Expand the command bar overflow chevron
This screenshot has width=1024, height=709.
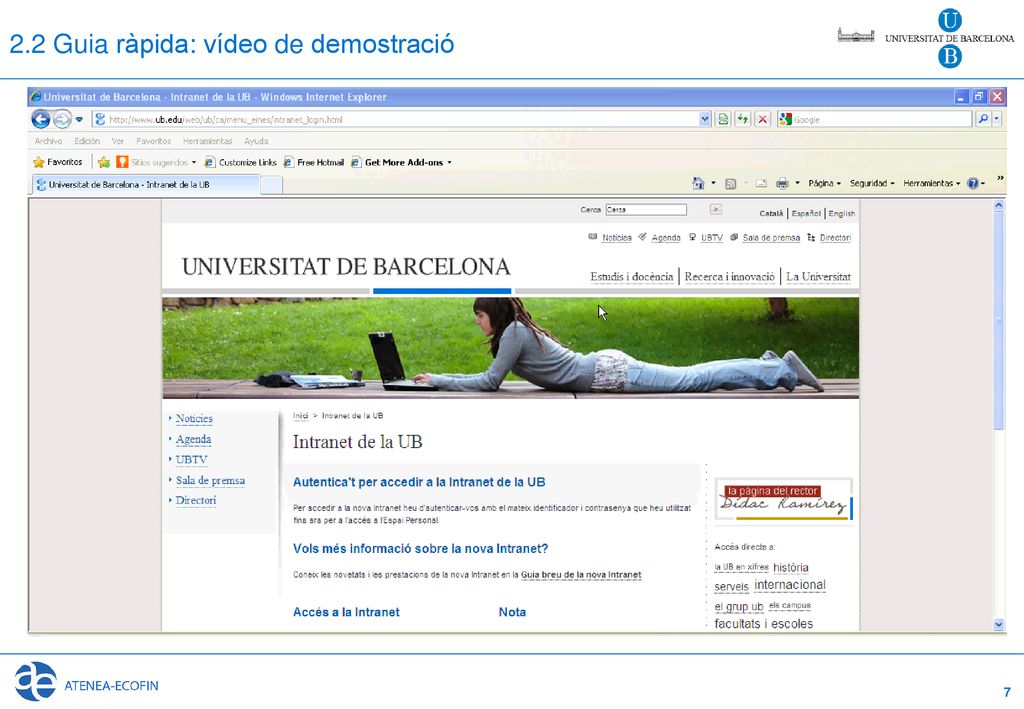point(1000,178)
